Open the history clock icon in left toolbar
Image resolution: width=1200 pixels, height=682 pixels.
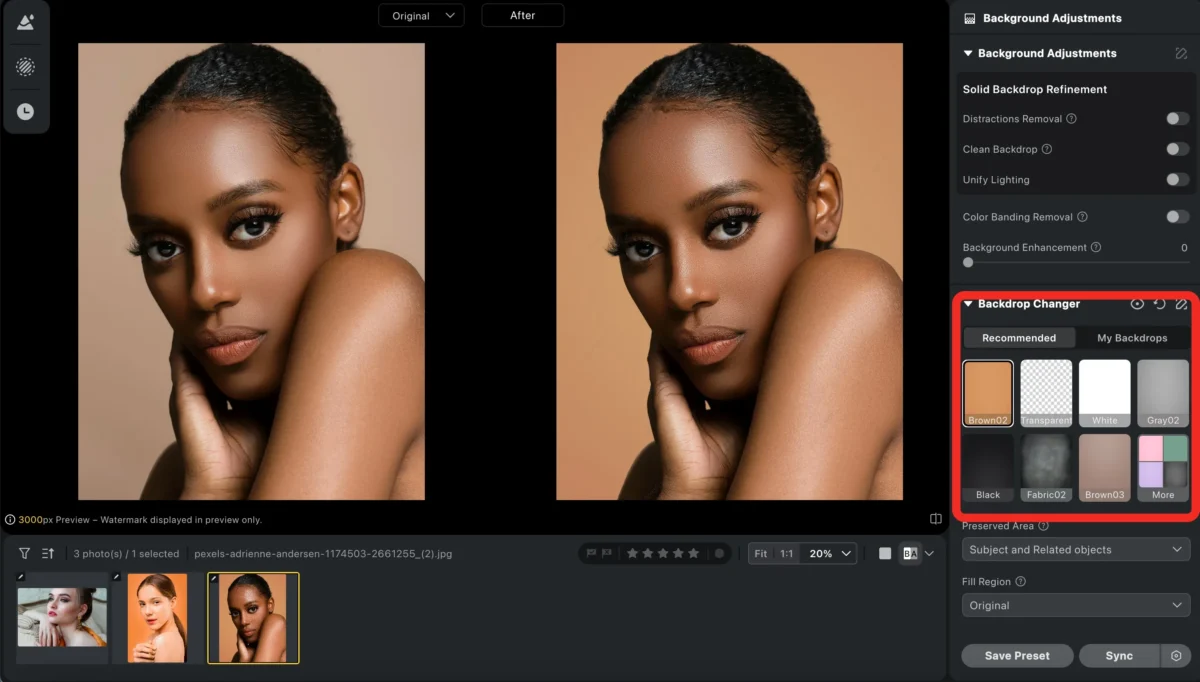point(25,112)
